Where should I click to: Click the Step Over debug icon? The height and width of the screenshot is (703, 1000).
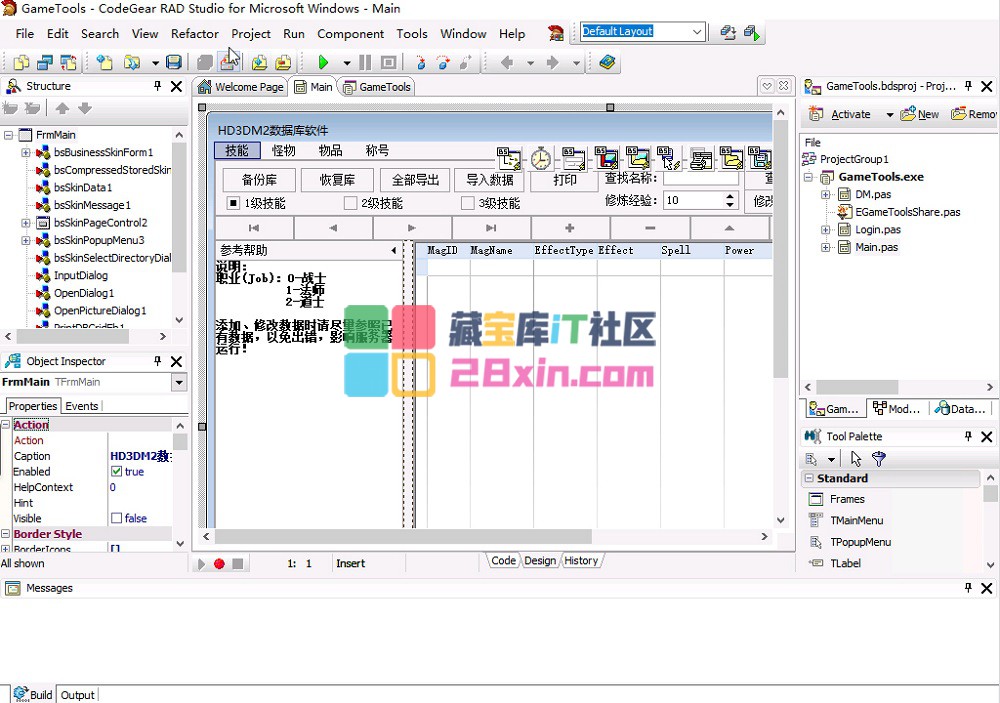(x=443, y=63)
